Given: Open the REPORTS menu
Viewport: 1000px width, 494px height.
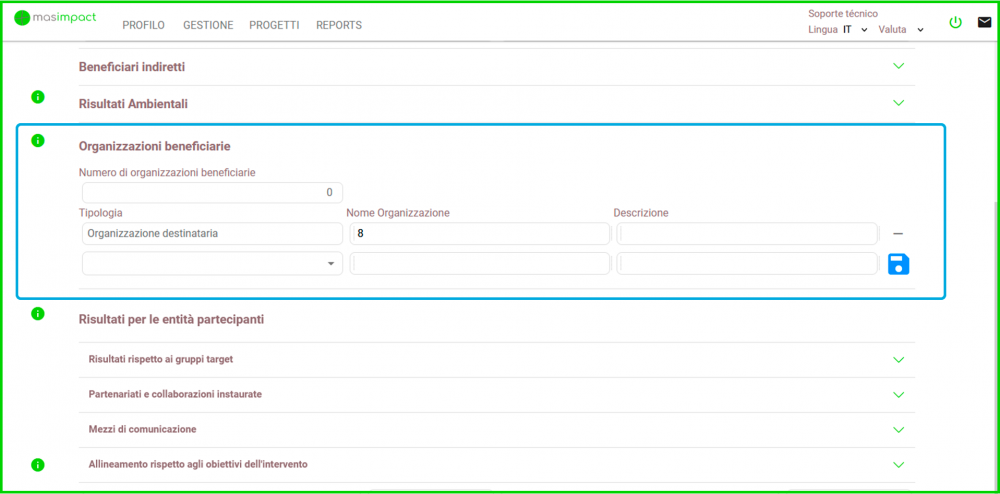Looking at the screenshot, I should [339, 25].
